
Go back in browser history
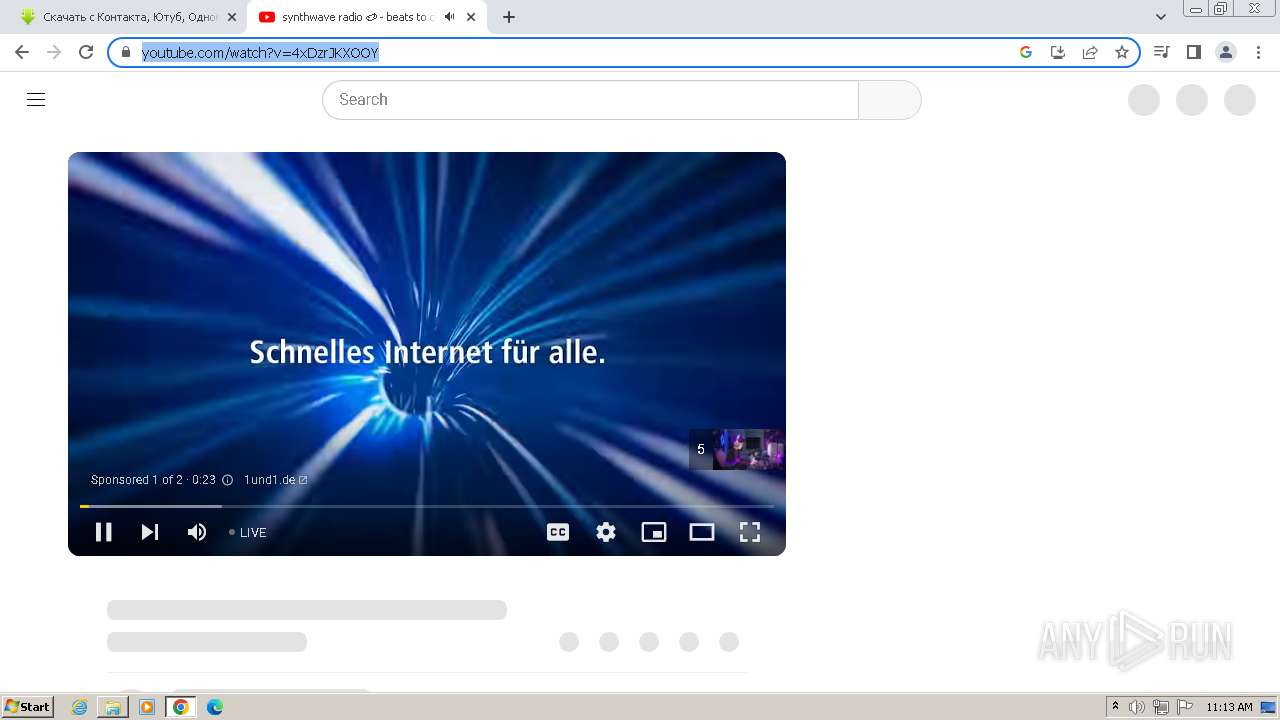point(22,52)
